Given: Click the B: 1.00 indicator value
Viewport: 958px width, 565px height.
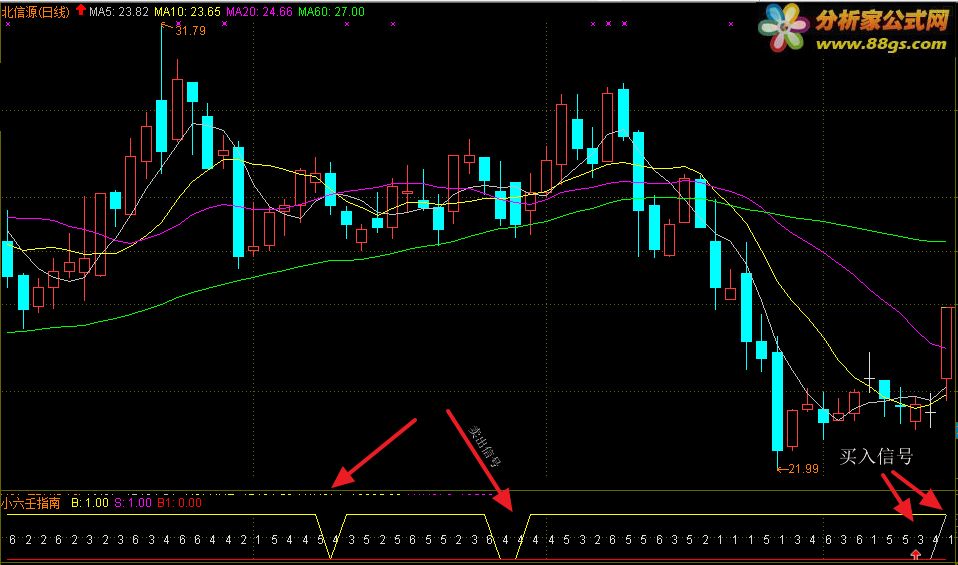Looking at the screenshot, I should tap(89, 503).
